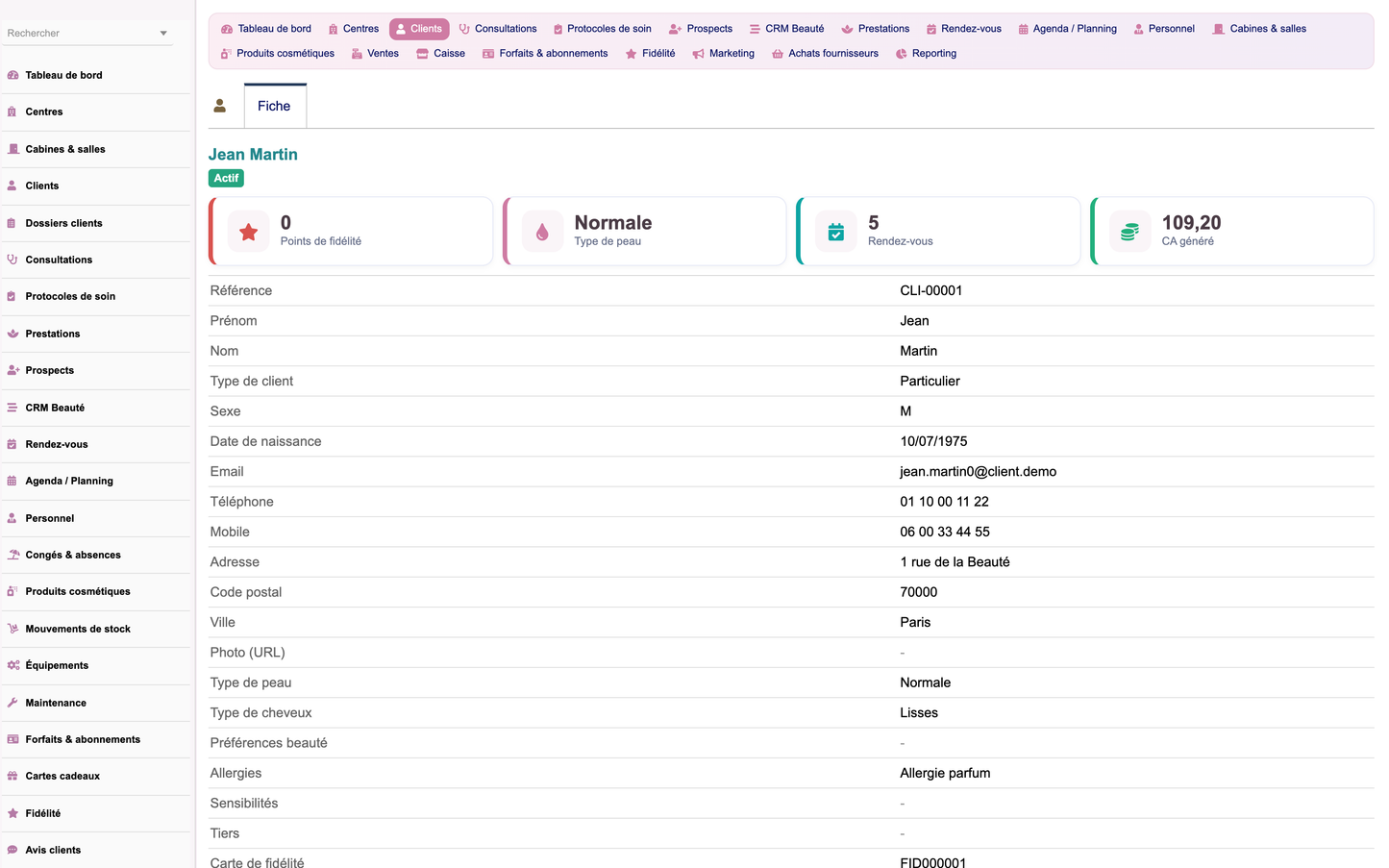
Task: Click the Cartes cadeaux gift icon
Action: [x=12, y=776]
